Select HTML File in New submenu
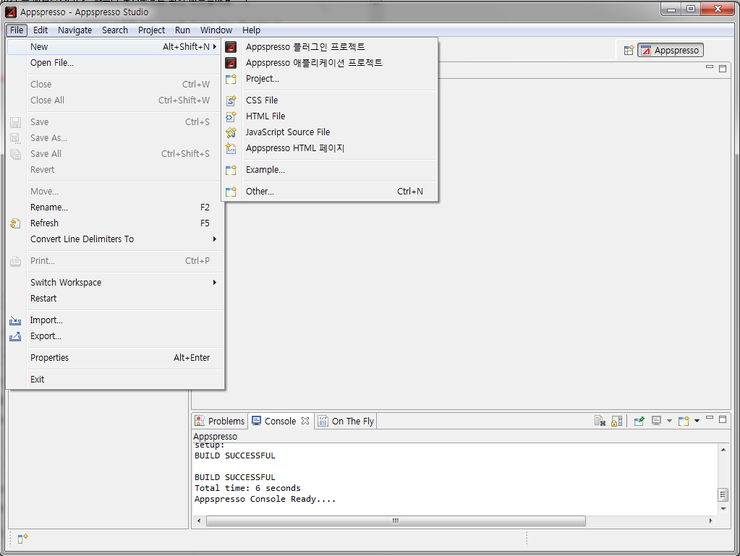Viewport: 740px width, 556px height. (265, 116)
